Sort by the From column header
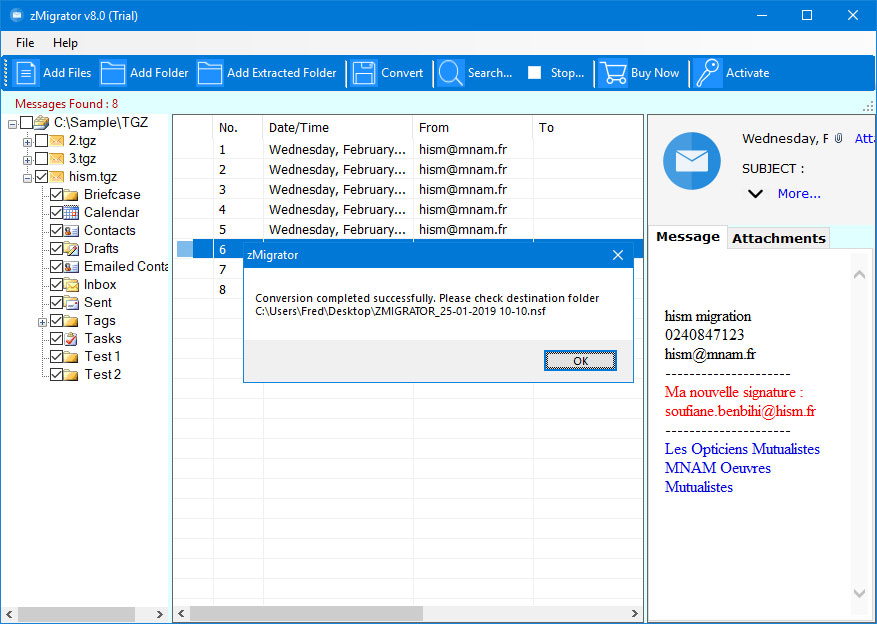Viewport: 877px width, 624px height. point(473,127)
